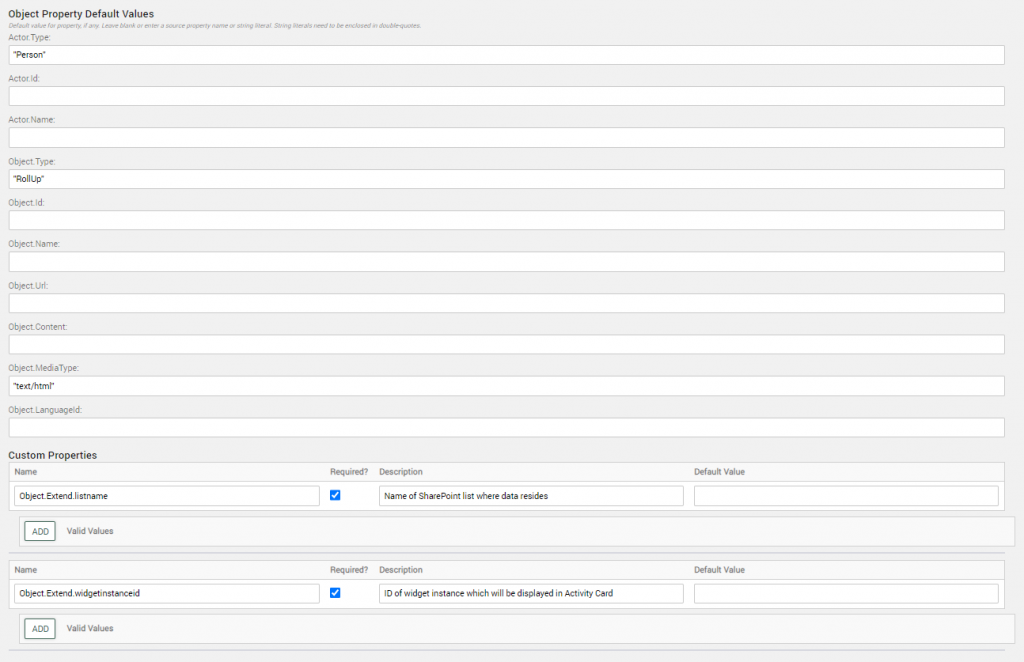Edit the "ID of widget instance" description field
This screenshot has height=662, width=1024.
531,593
